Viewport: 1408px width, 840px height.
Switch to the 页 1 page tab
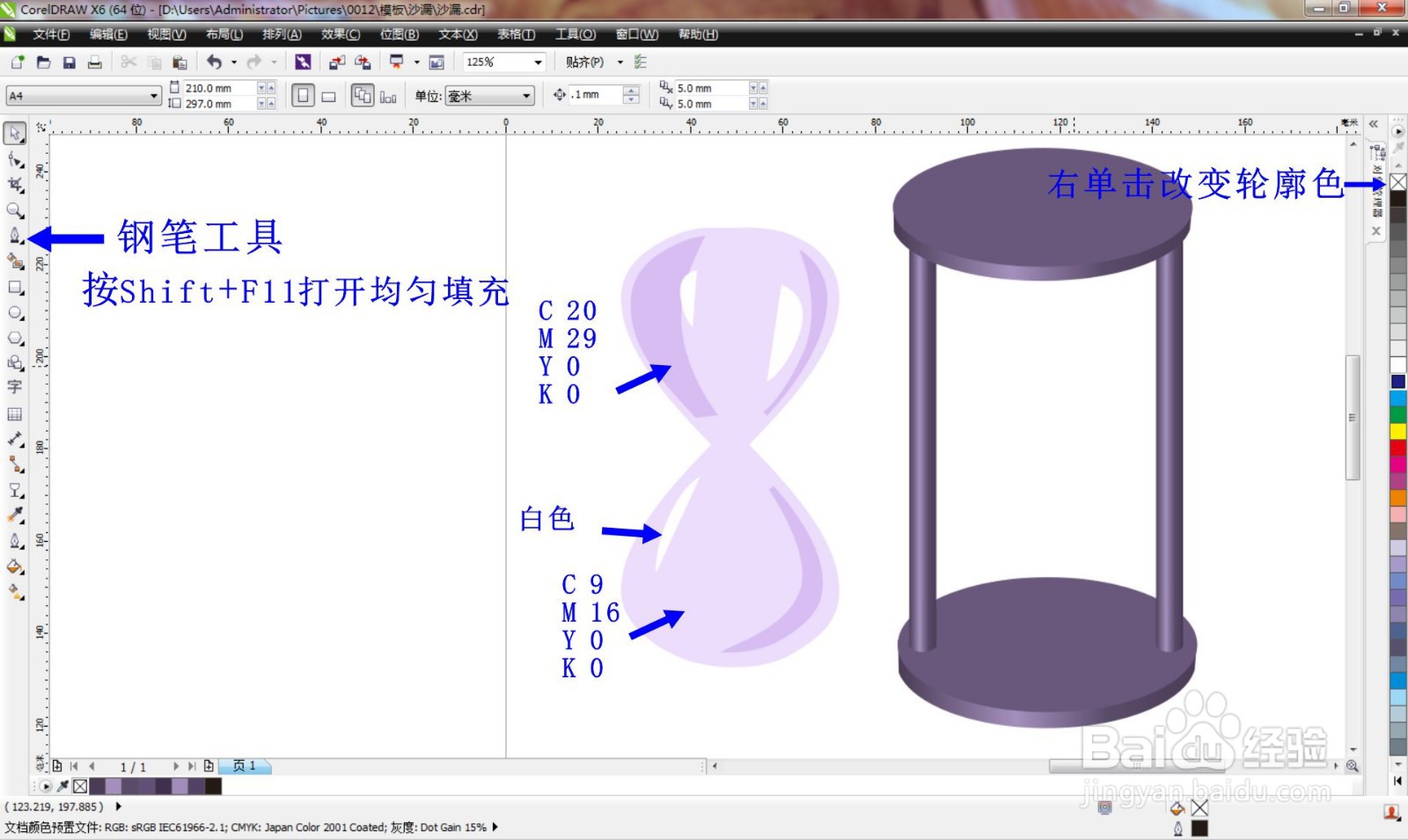point(246,766)
